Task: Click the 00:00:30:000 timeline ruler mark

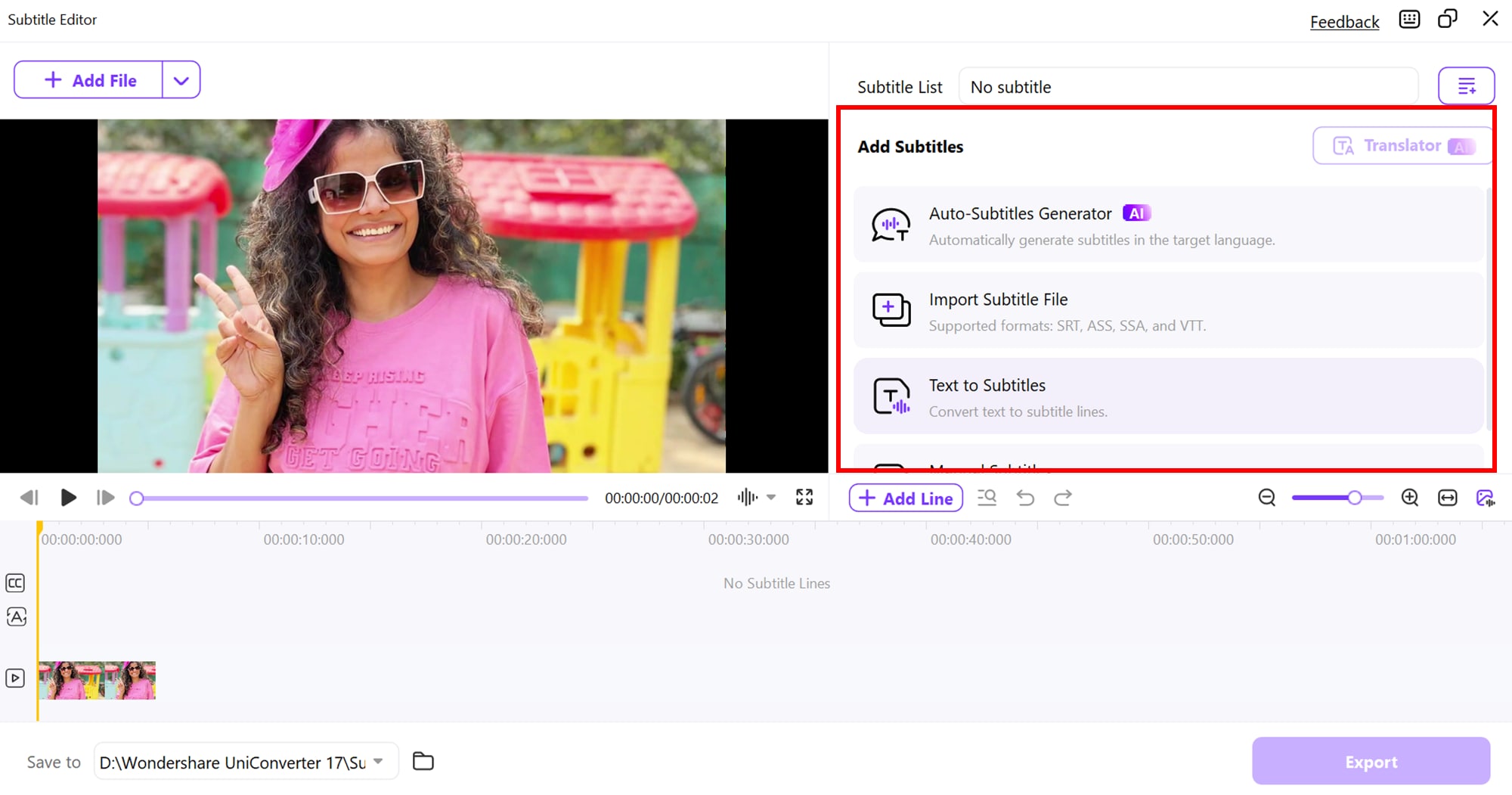Action: pyautogui.click(x=748, y=539)
